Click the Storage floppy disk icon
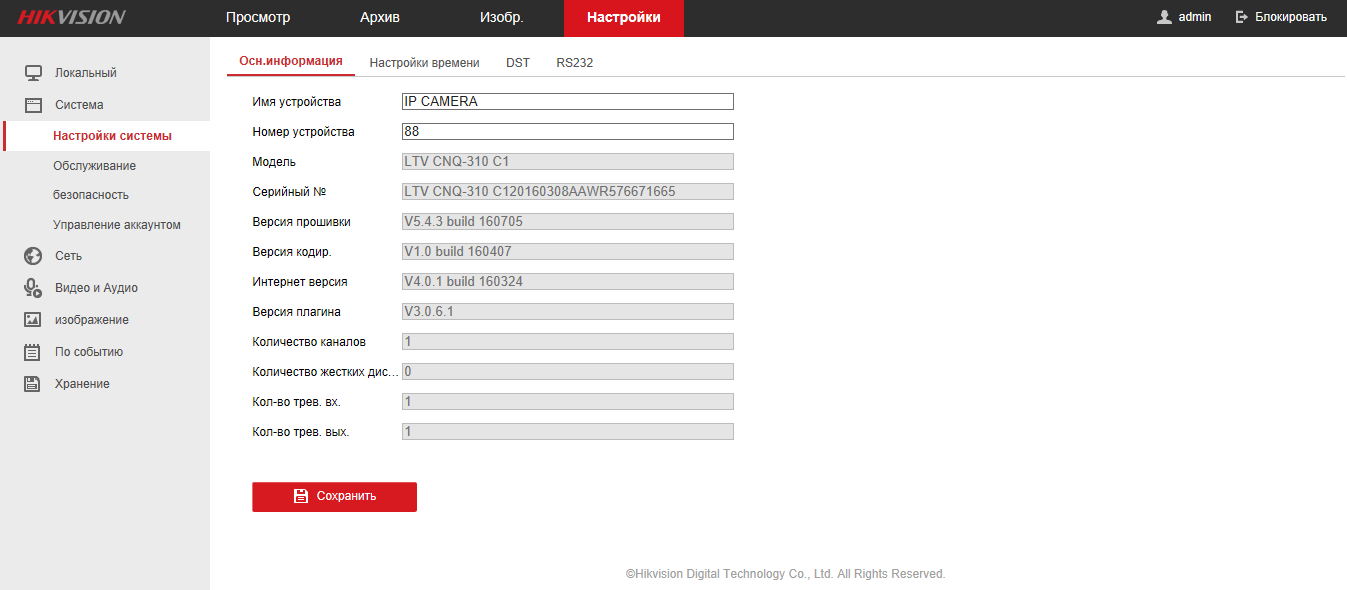 (x=33, y=384)
